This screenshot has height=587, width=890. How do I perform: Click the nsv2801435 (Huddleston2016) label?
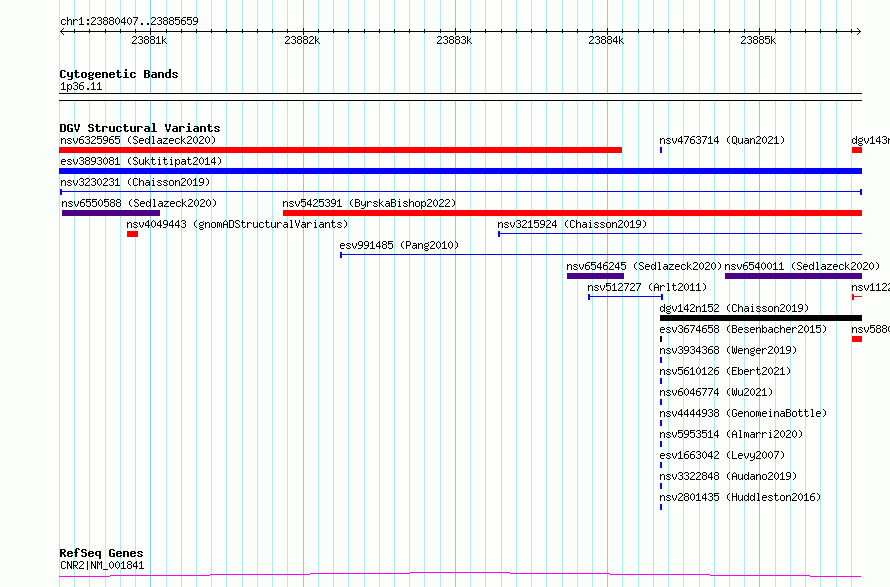coord(740,497)
